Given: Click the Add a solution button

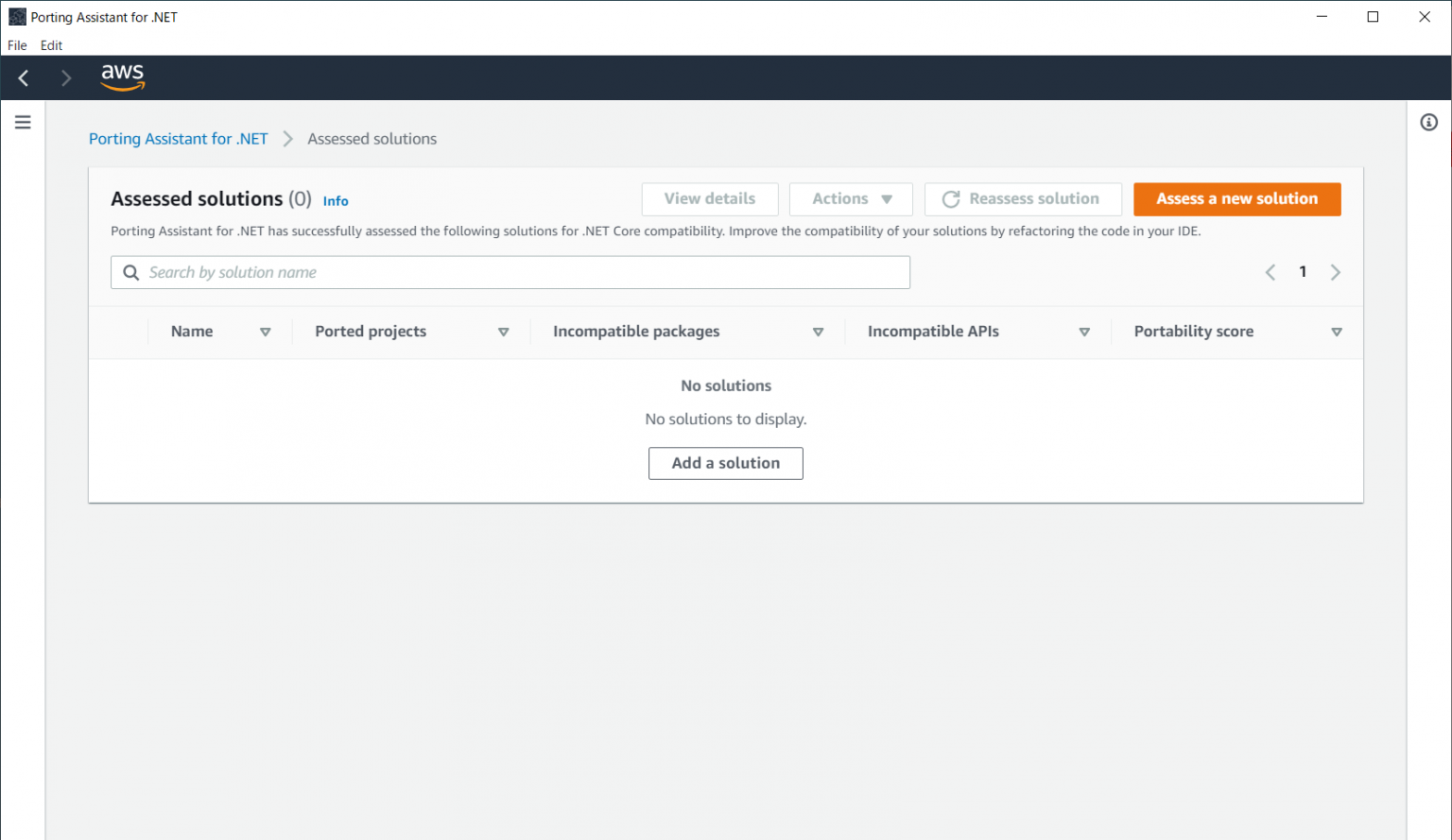Looking at the screenshot, I should [725, 463].
